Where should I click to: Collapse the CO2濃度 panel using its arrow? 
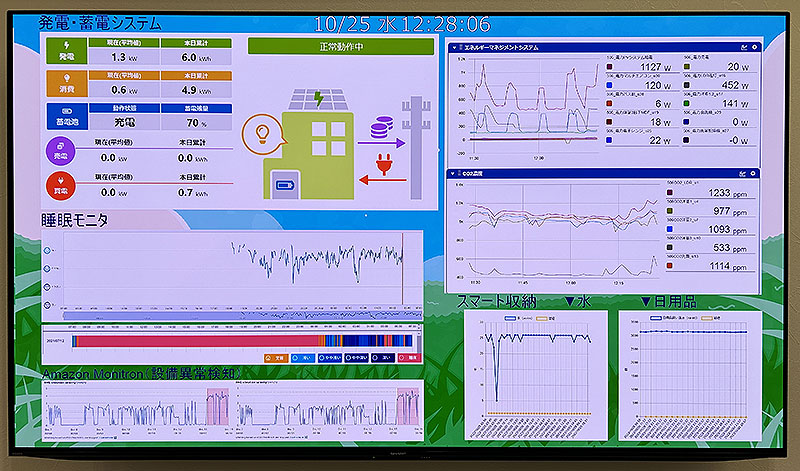click(x=453, y=174)
